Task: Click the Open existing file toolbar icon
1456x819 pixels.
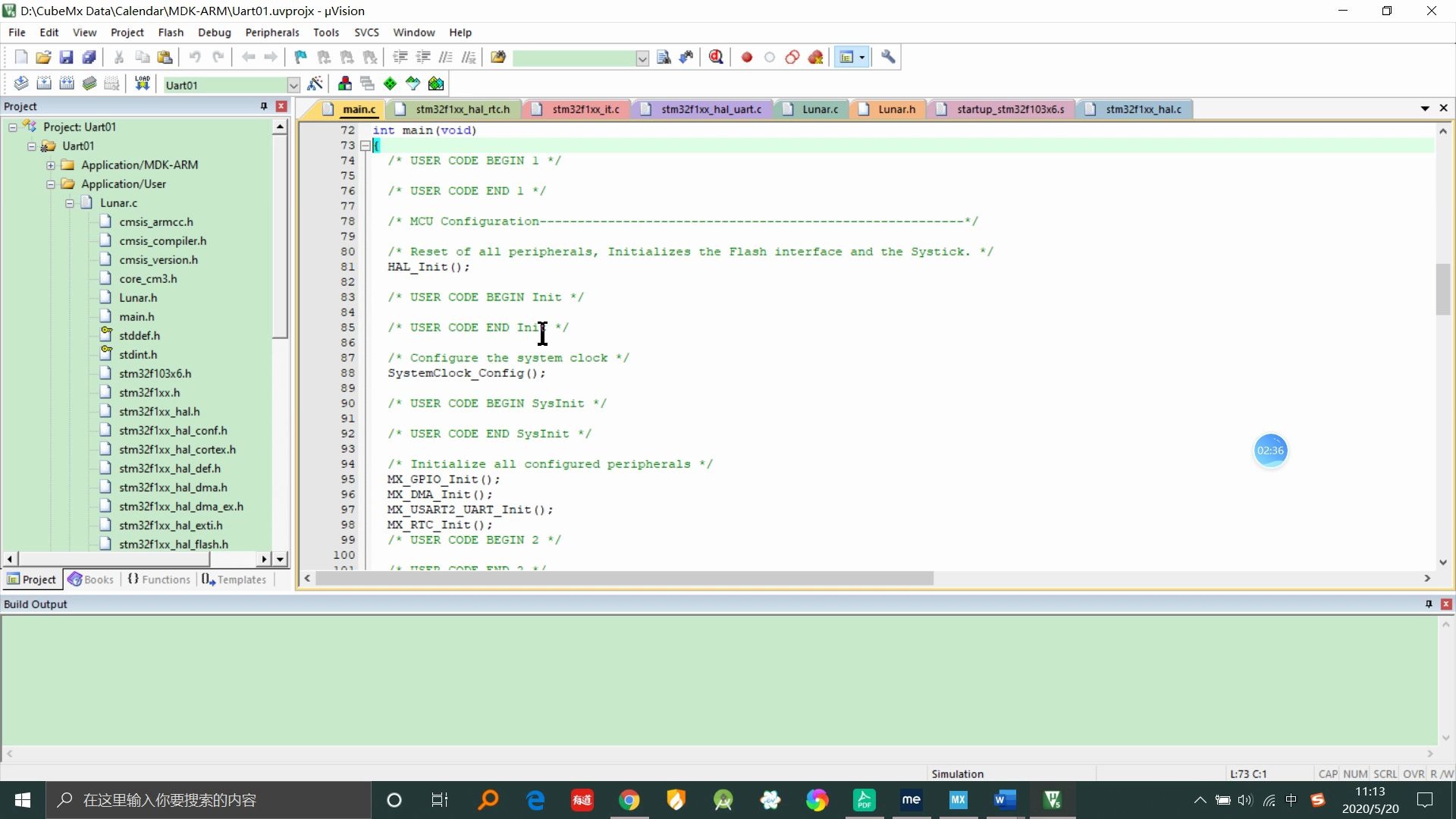Action: pyautogui.click(x=42, y=57)
